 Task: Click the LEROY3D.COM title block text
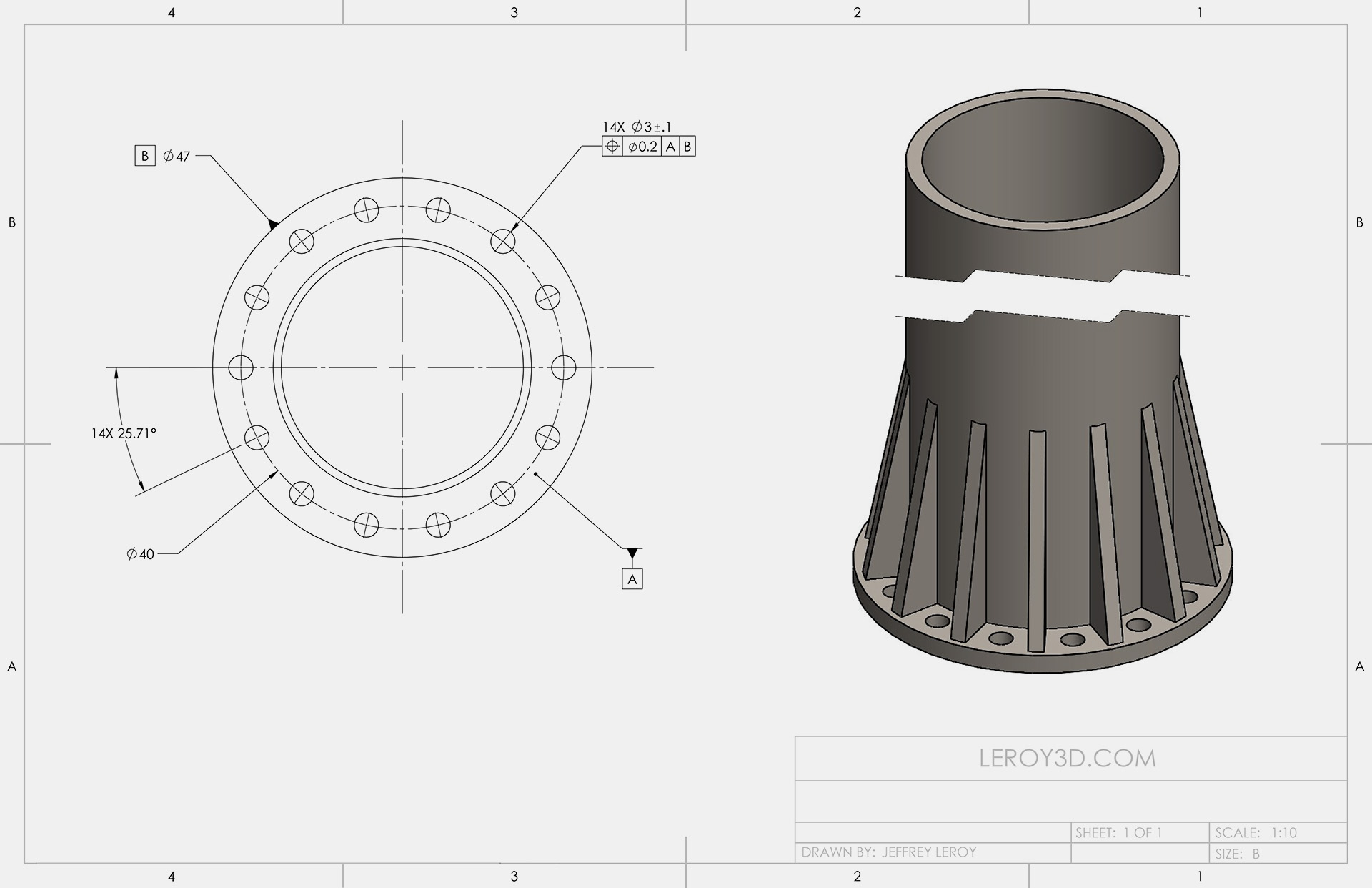pyautogui.click(x=1068, y=759)
